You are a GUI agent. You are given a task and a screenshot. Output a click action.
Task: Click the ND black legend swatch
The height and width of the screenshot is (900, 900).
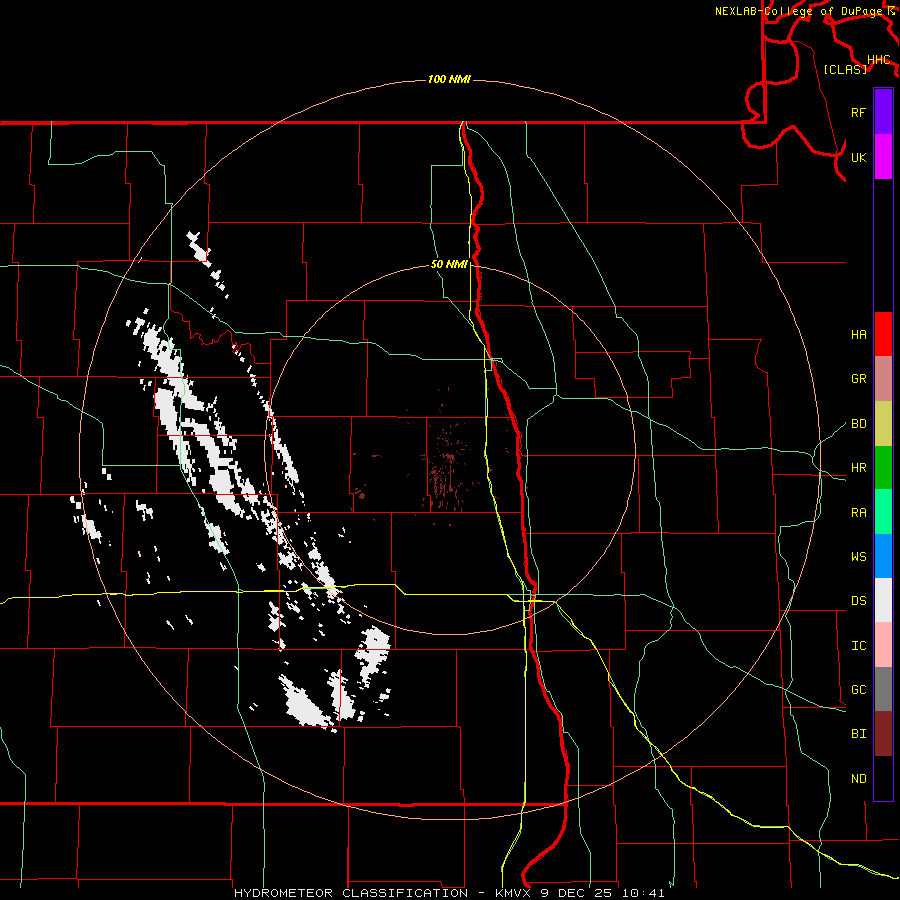pyautogui.click(x=883, y=778)
